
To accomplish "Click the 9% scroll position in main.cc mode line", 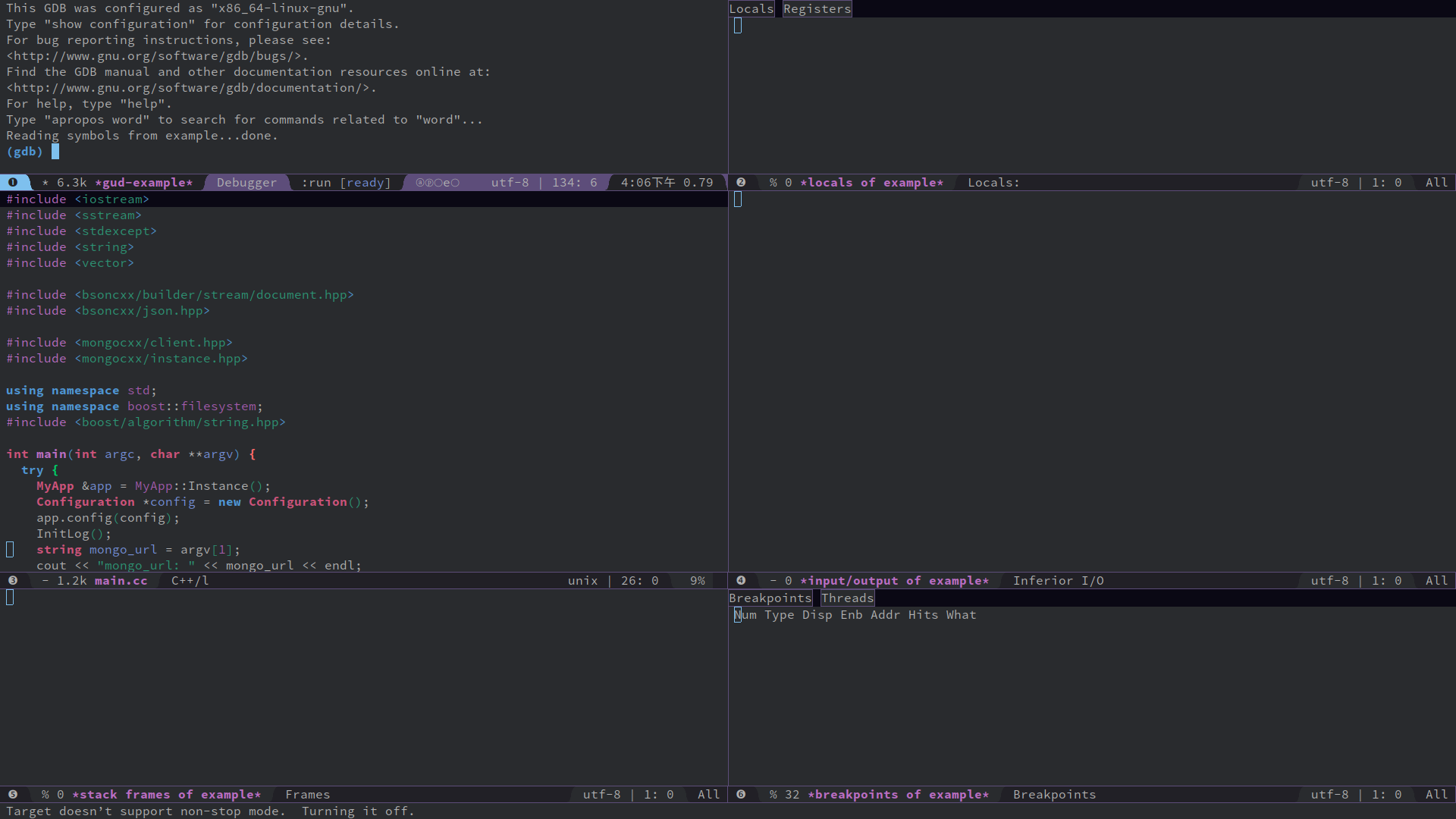I will tap(698, 581).
